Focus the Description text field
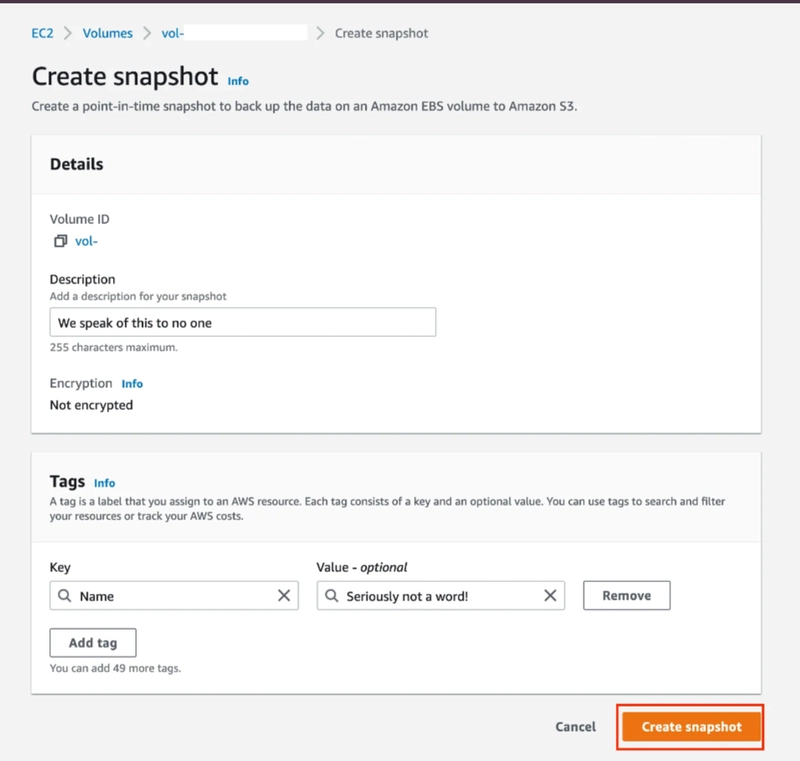Image resolution: width=800 pixels, height=761 pixels. [242, 323]
